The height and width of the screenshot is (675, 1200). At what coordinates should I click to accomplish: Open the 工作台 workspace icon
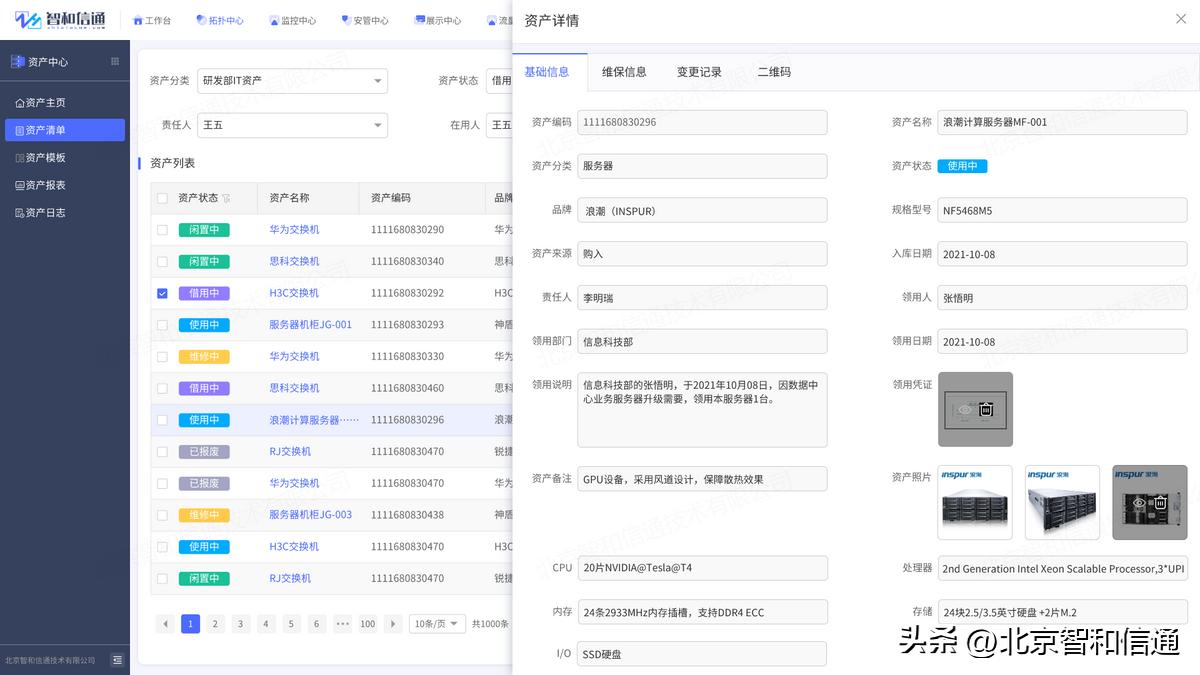[152, 19]
